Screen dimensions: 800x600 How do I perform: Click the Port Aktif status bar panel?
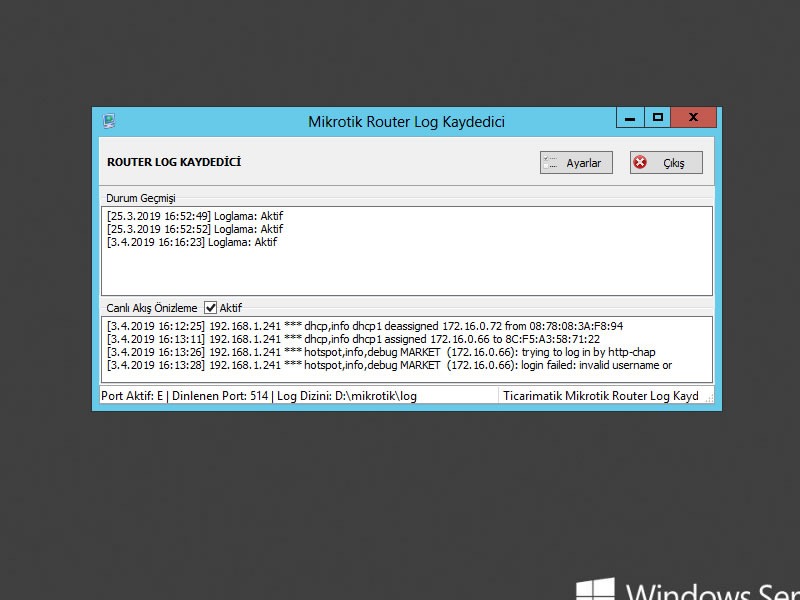tap(258, 396)
